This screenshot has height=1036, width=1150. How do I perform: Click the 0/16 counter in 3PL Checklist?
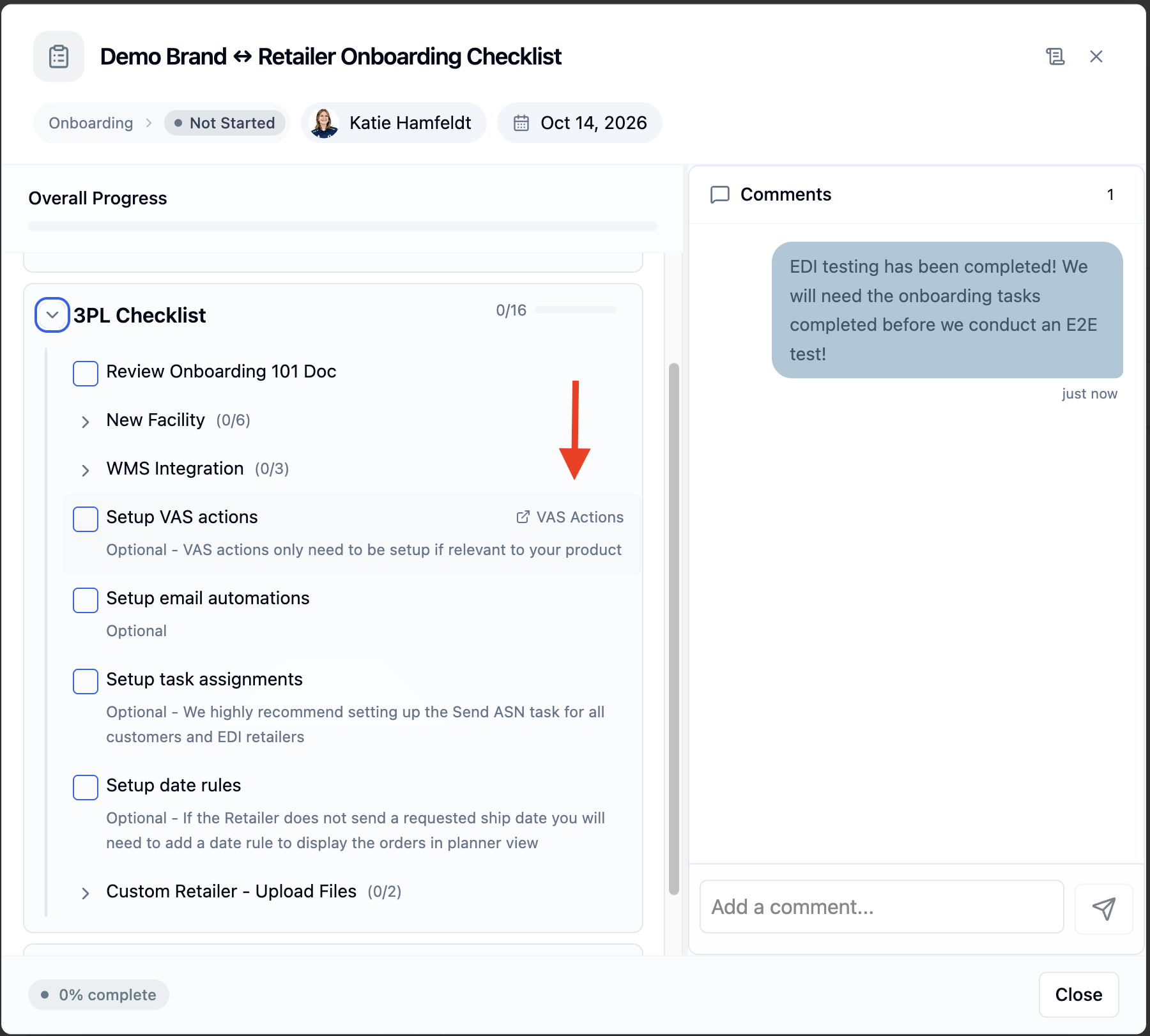point(511,310)
